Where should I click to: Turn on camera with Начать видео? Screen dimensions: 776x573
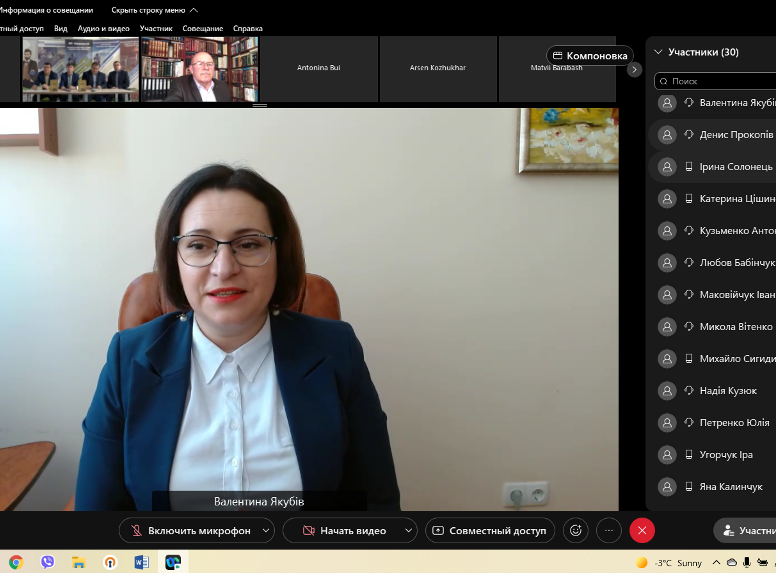(342, 530)
